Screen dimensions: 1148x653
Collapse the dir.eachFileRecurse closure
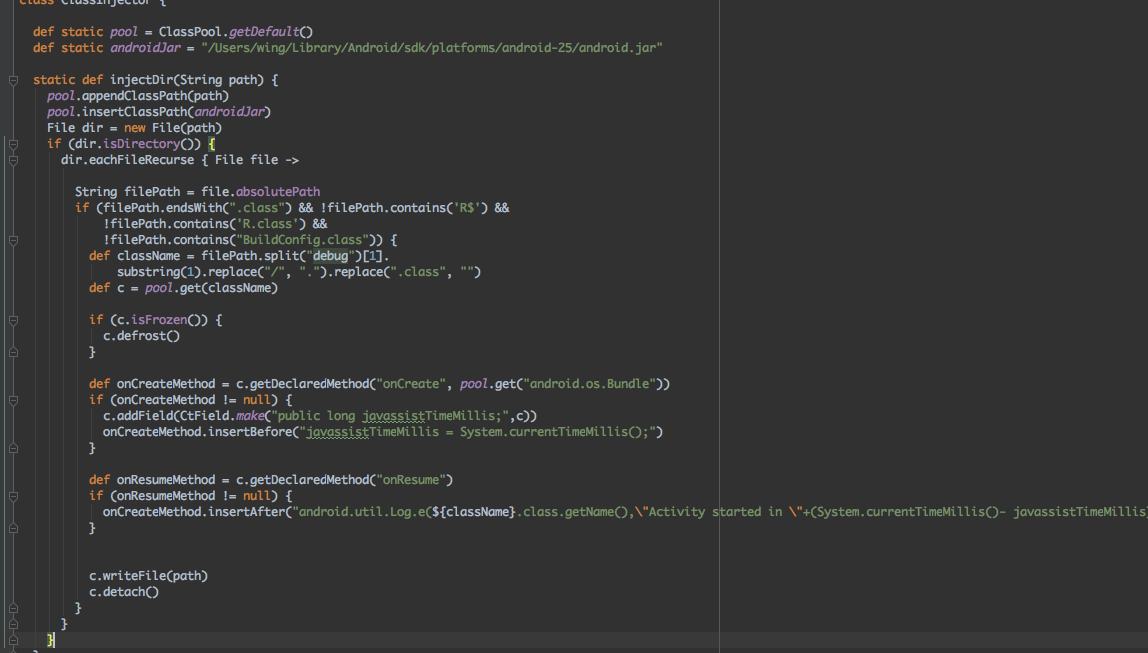(x=13, y=160)
